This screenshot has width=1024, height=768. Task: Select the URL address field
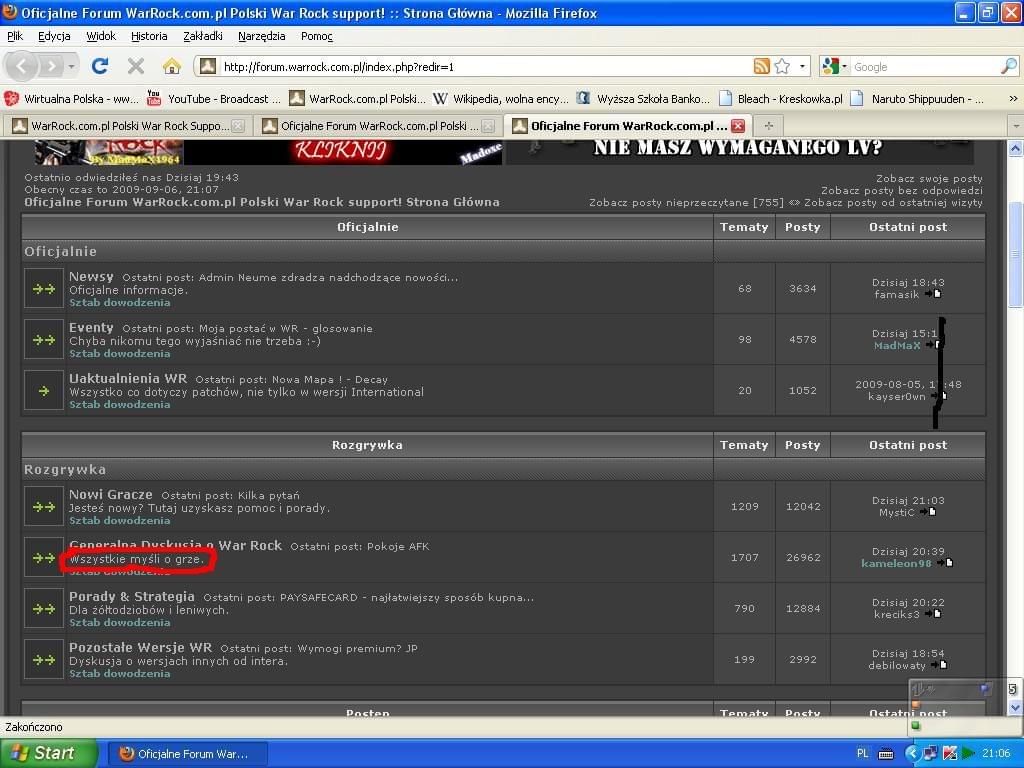485,67
